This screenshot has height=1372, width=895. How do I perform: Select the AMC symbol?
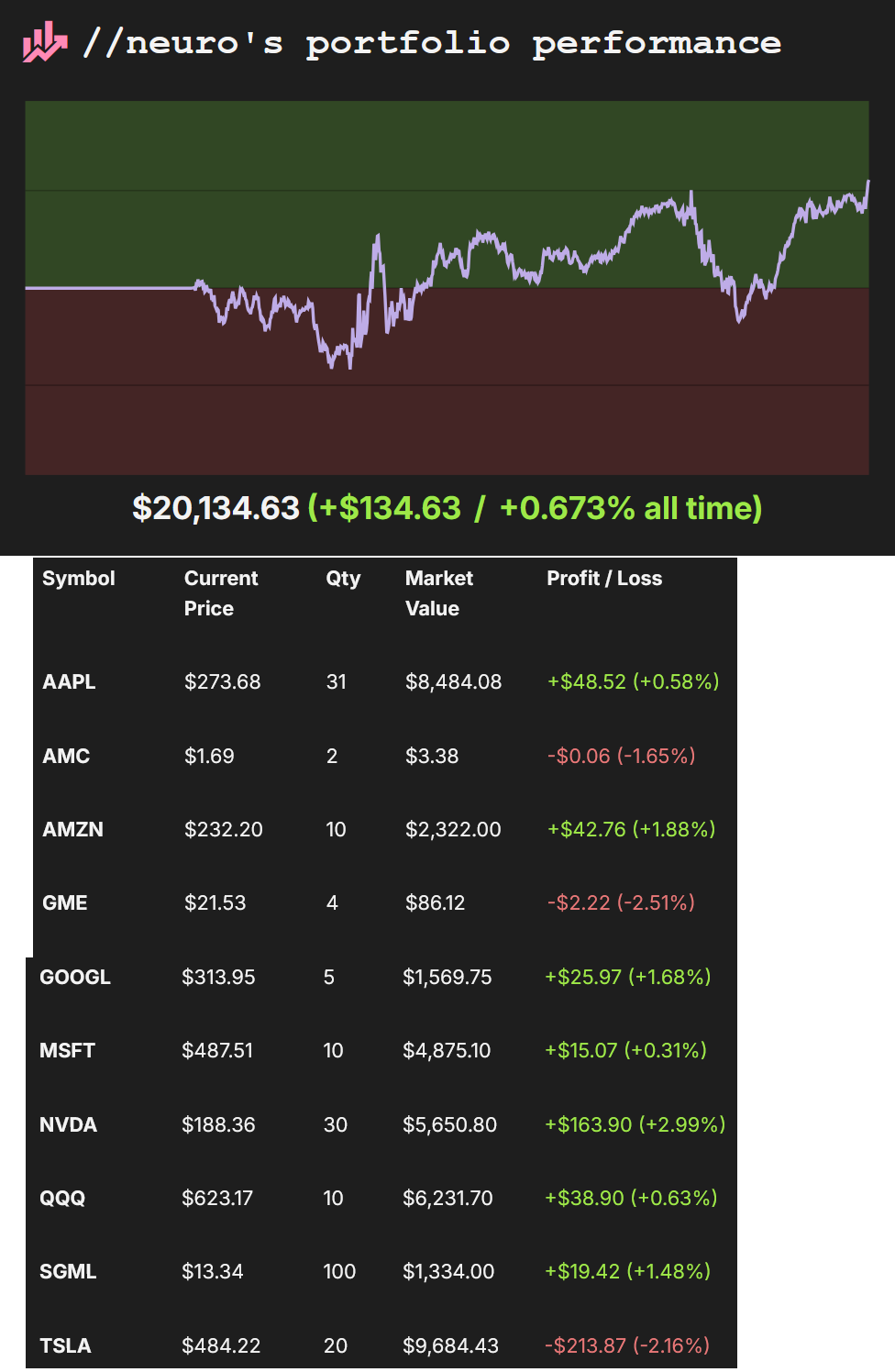pos(66,757)
